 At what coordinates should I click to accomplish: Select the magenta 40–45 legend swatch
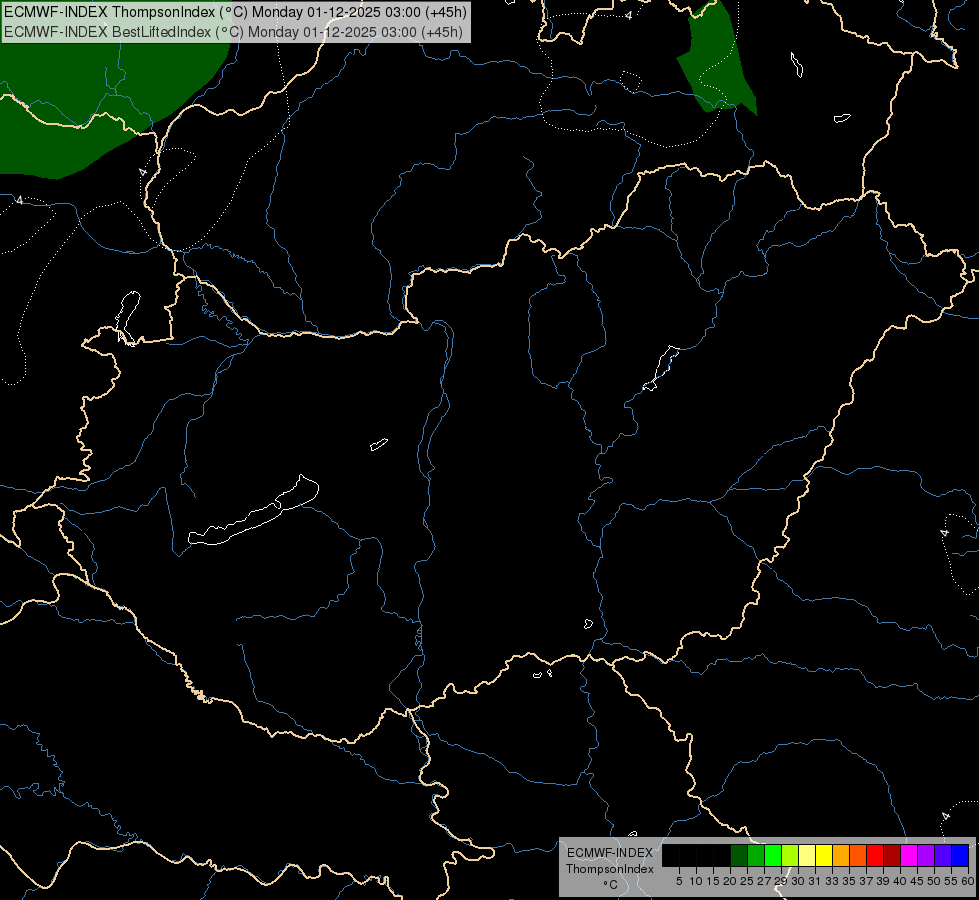pos(909,855)
